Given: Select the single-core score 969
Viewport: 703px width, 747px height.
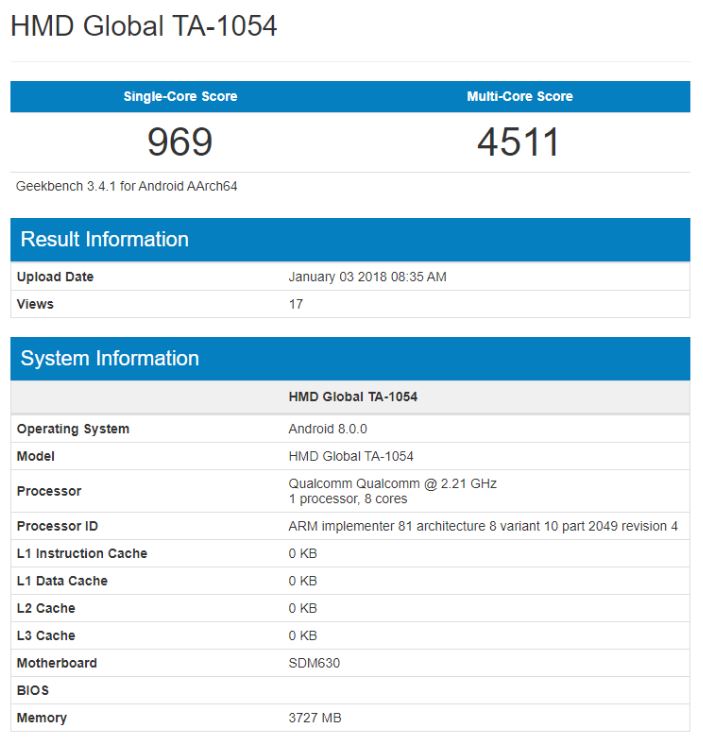Looking at the screenshot, I should (180, 141).
